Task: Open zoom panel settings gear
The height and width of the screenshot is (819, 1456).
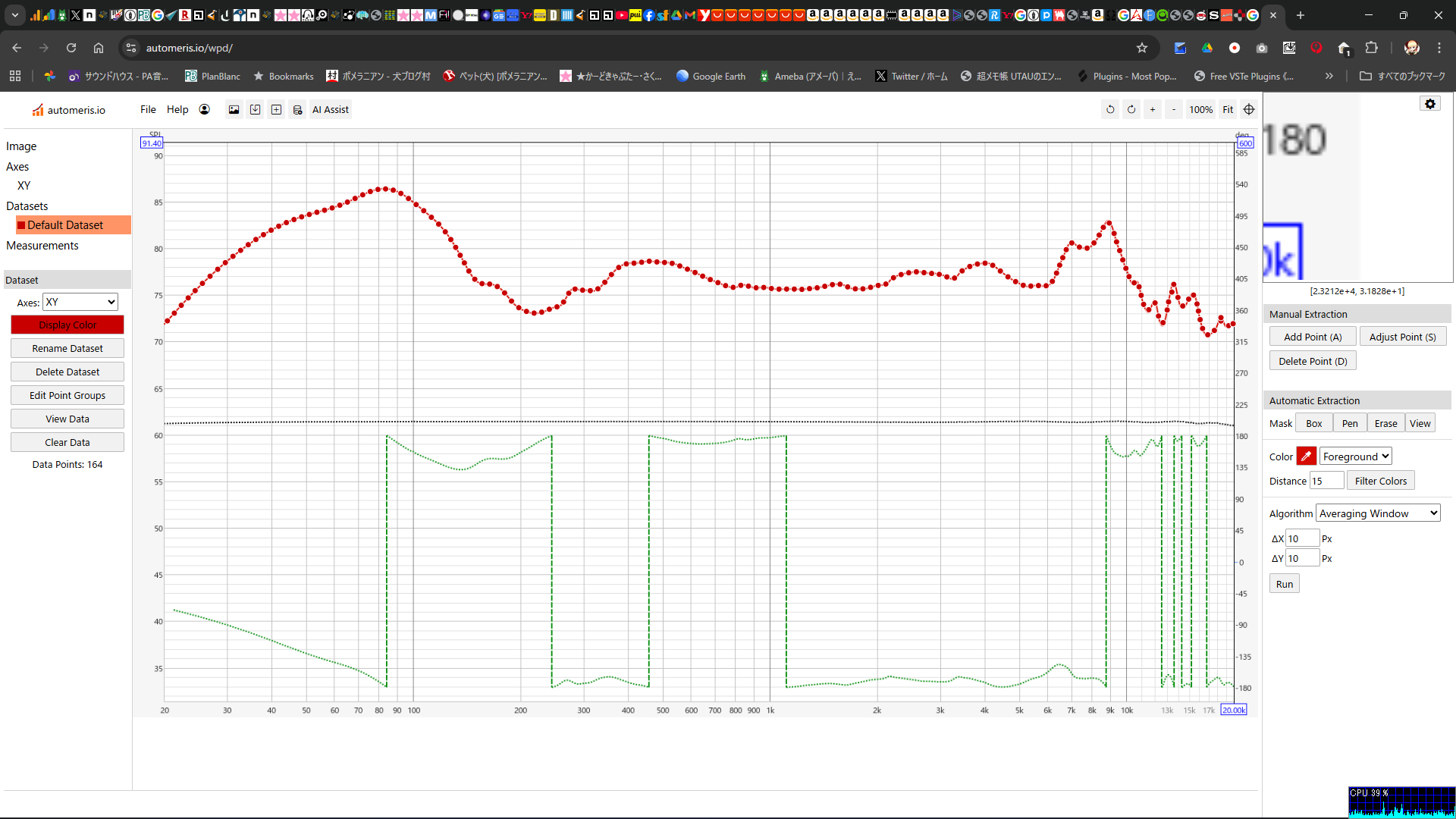Action: tap(1430, 104)
